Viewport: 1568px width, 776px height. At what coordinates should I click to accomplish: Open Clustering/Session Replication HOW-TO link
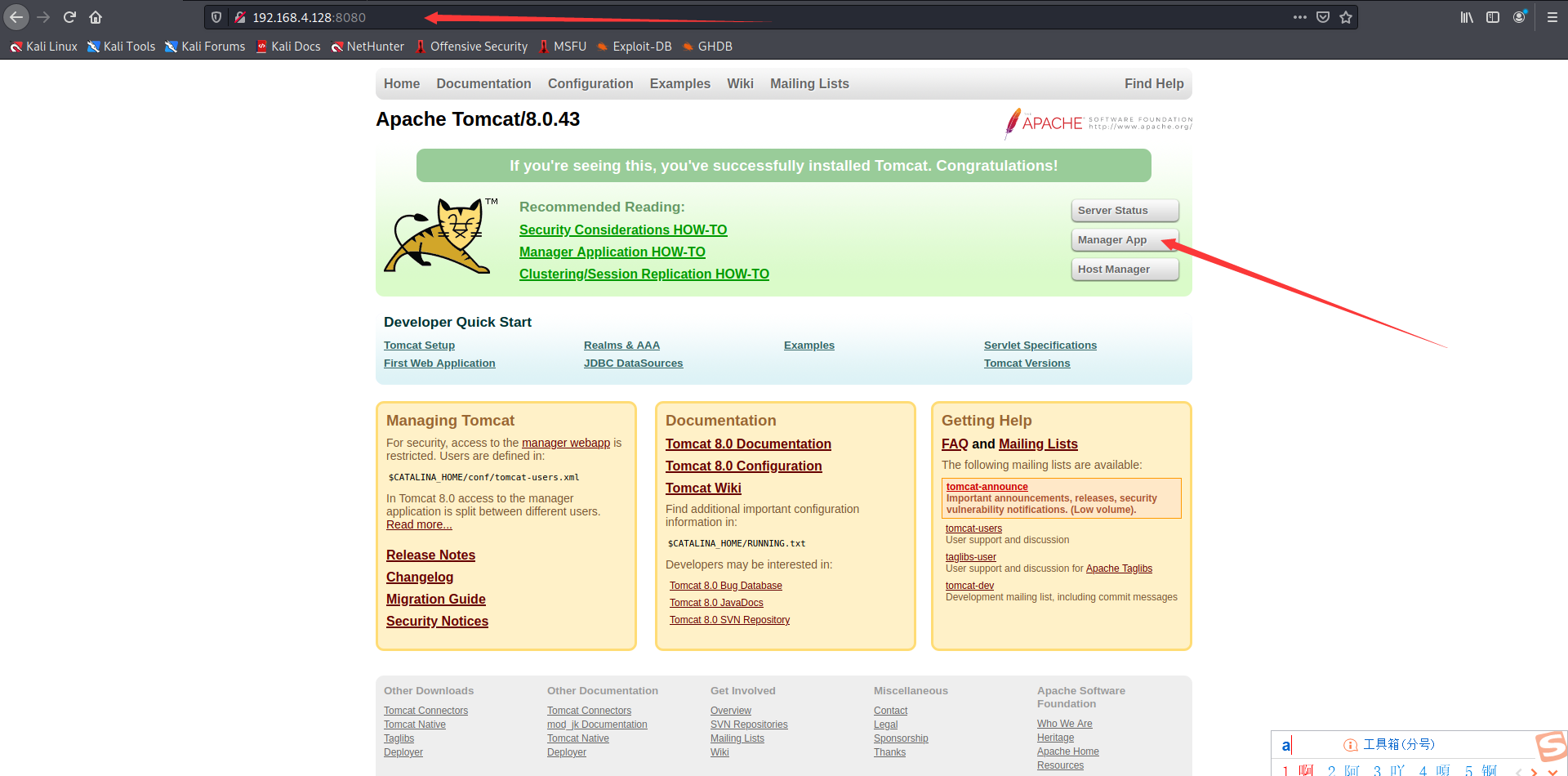pos(644,274)
